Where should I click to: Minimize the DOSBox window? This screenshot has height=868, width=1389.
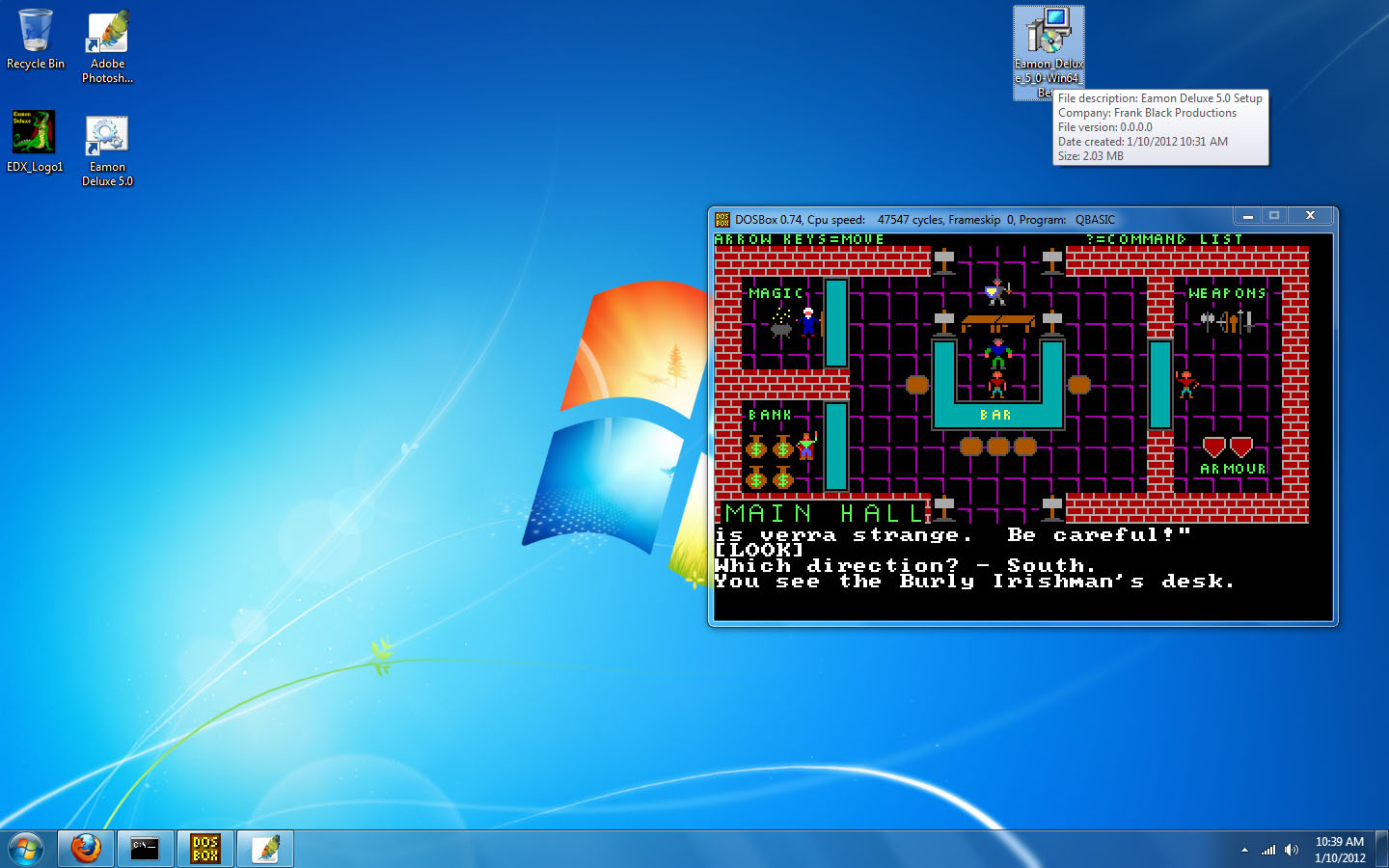[1247, 216]
